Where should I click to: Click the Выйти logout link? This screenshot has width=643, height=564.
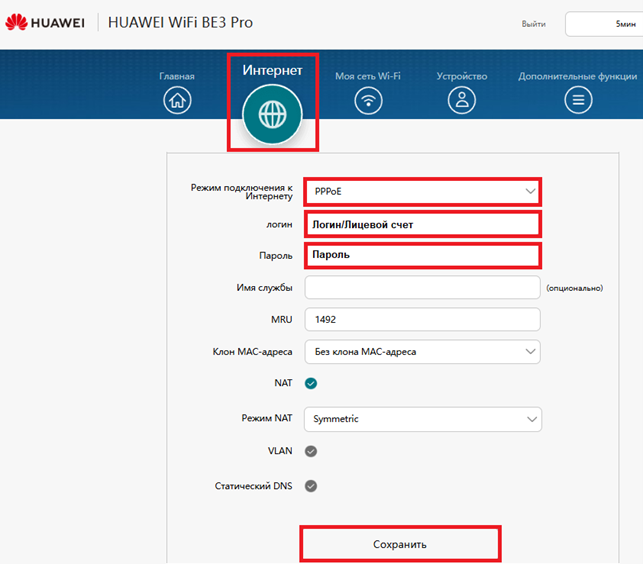tap(533, 24)
